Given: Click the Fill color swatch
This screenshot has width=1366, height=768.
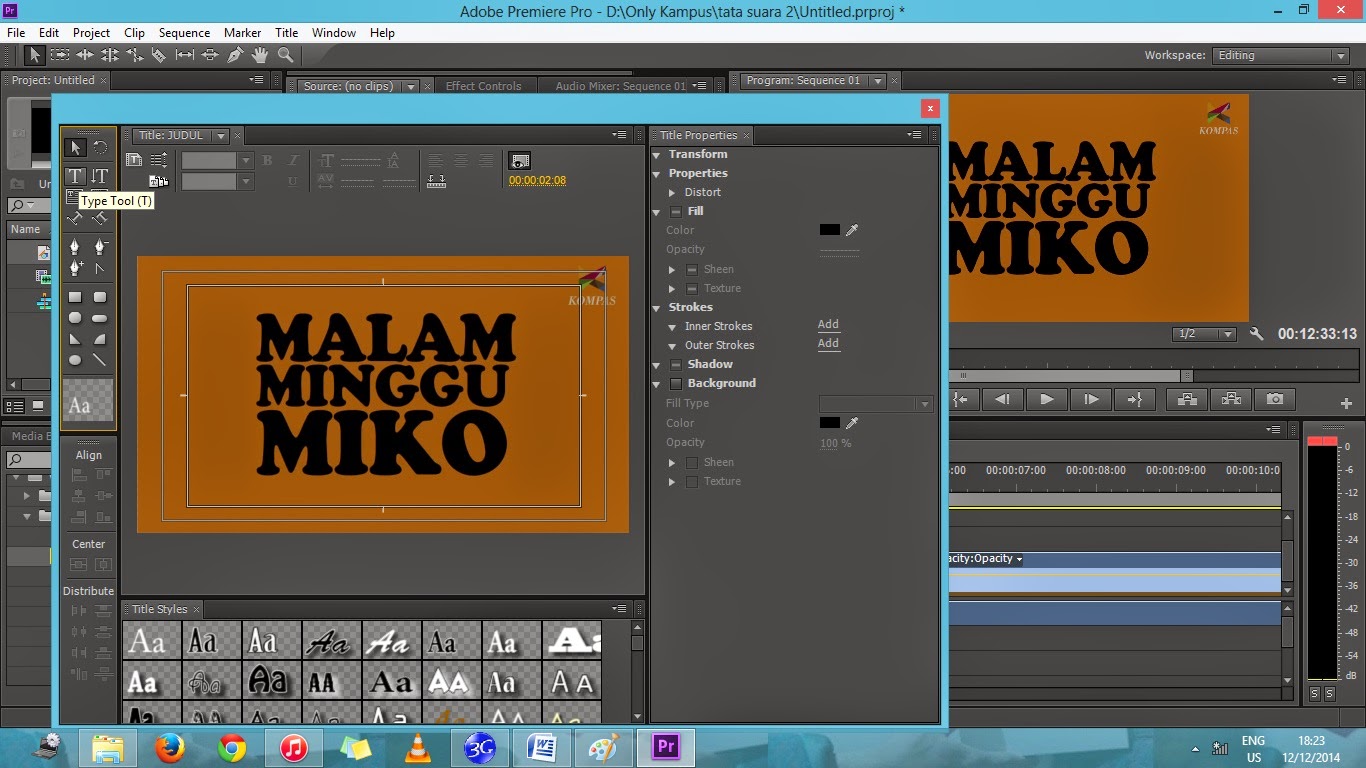Looking at the screenshot, I should click(x=830, y=230).
